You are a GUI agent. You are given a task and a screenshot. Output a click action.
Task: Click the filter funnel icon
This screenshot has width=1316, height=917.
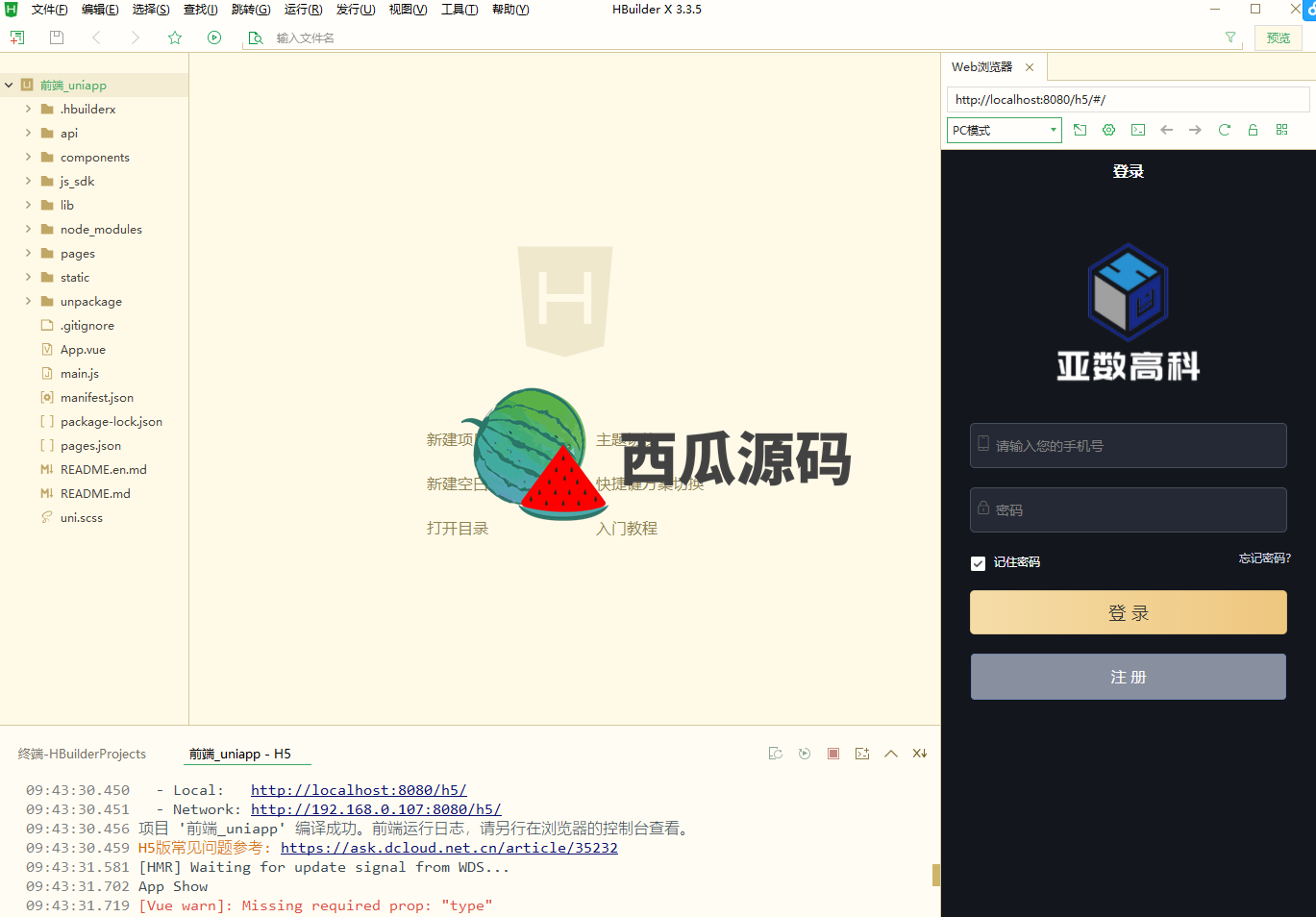pos(1230,37)
